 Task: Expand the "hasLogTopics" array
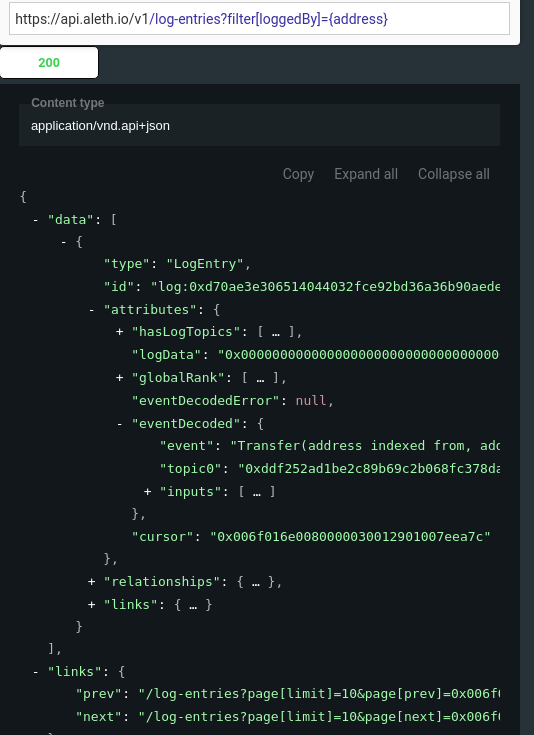click(120, 332)
